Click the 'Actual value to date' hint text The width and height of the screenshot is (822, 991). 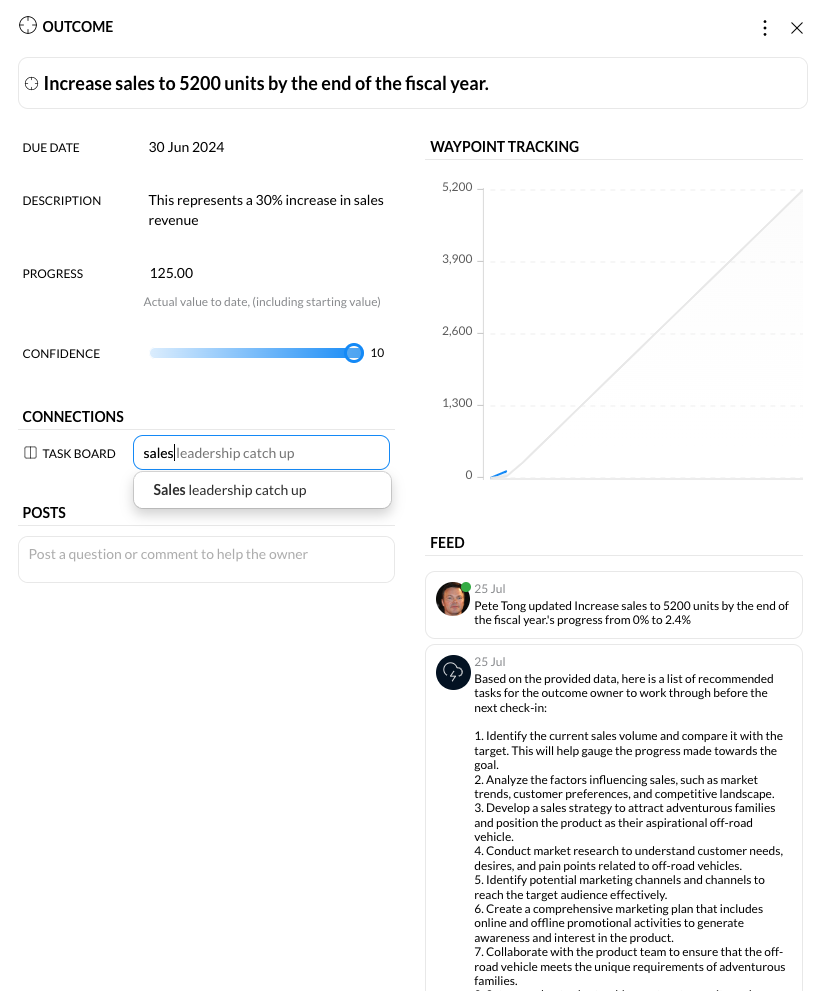pos(262,302)
